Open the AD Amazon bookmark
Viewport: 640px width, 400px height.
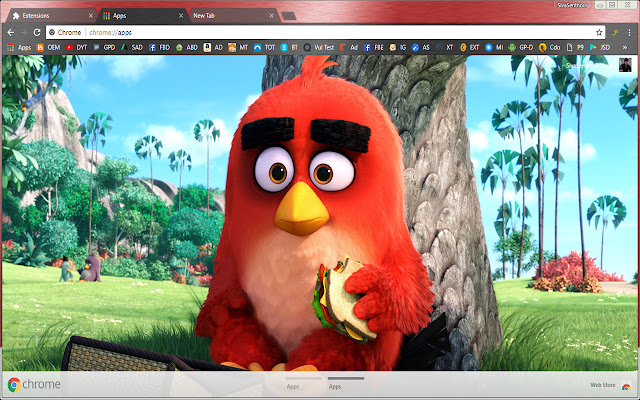click(213, 47)
